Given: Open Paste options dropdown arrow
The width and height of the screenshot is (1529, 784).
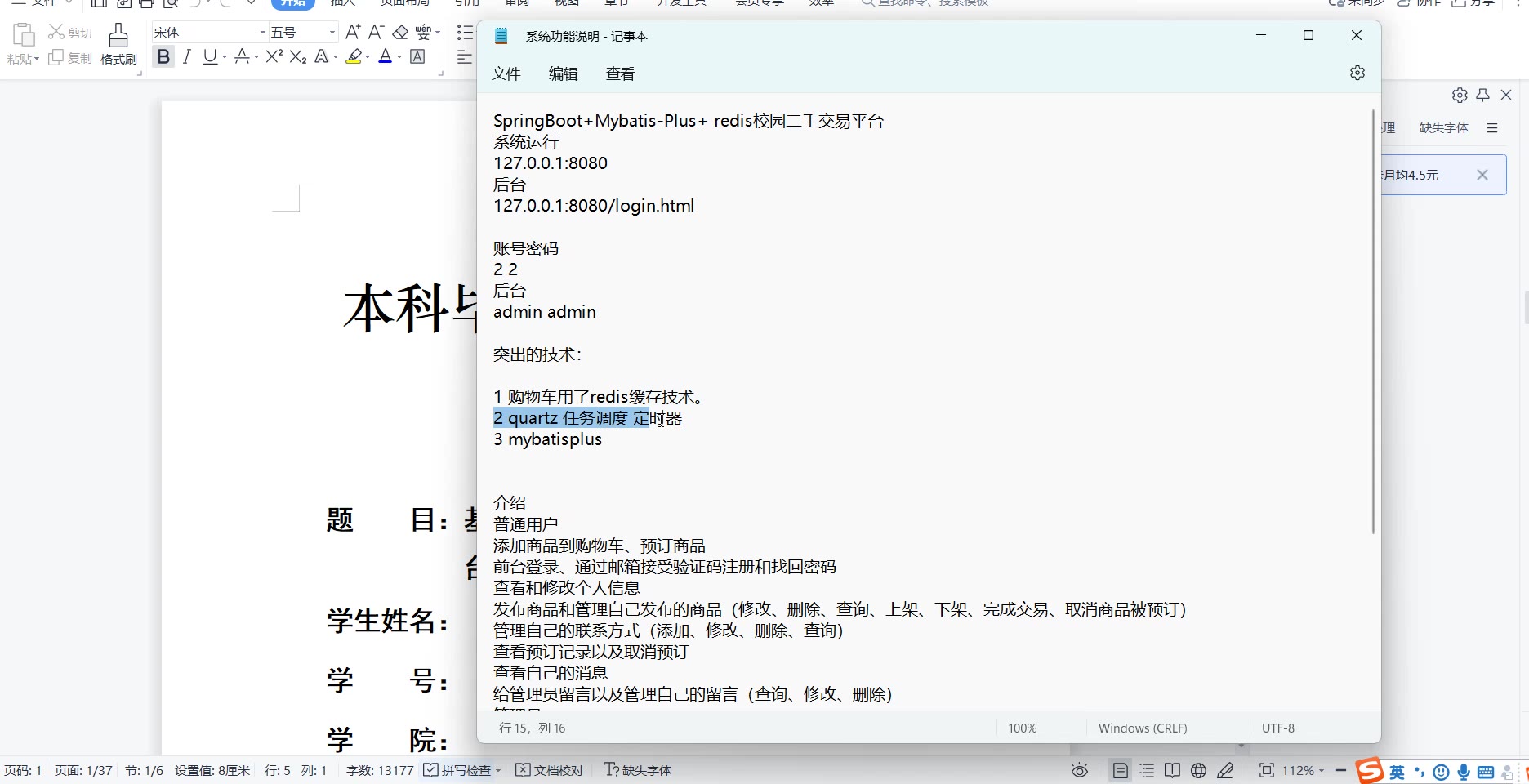Looking at the screenshot, I should (37, 59).
